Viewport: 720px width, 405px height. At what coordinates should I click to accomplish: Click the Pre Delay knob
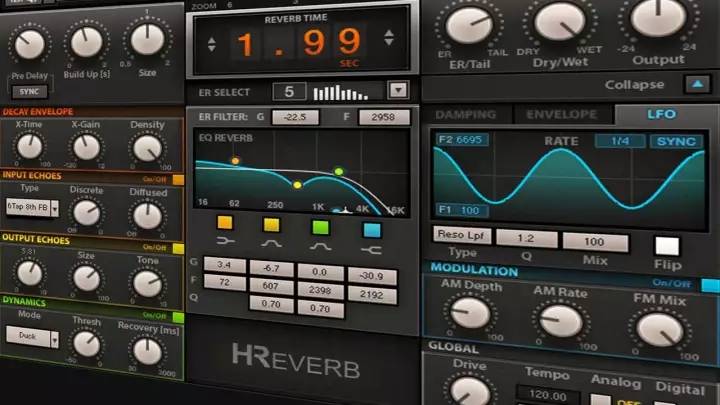pos(29,43)
